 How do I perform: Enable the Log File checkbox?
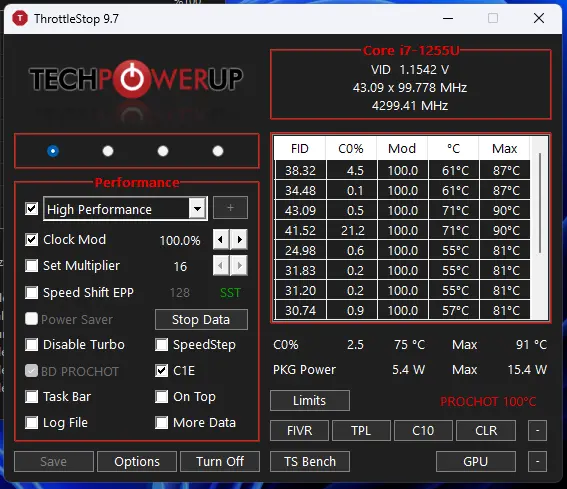tap(31, 422)
